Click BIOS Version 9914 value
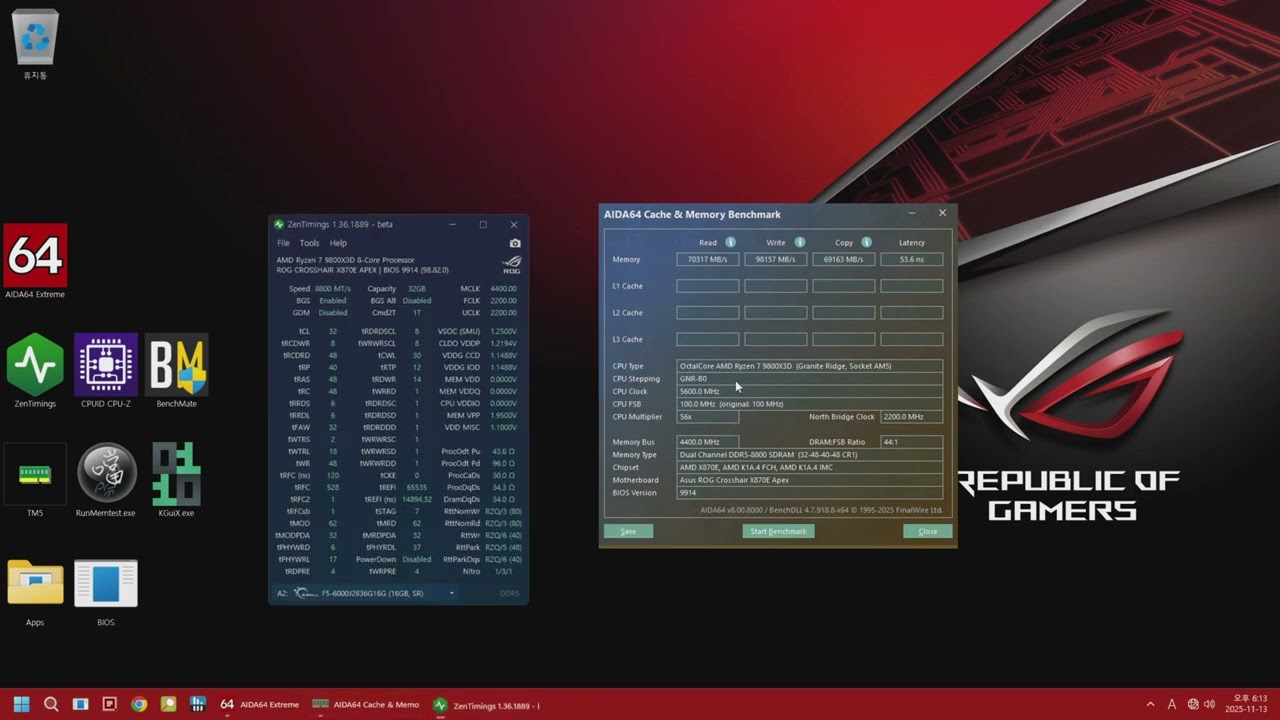The image size is (1280, 720). point(810,492)
